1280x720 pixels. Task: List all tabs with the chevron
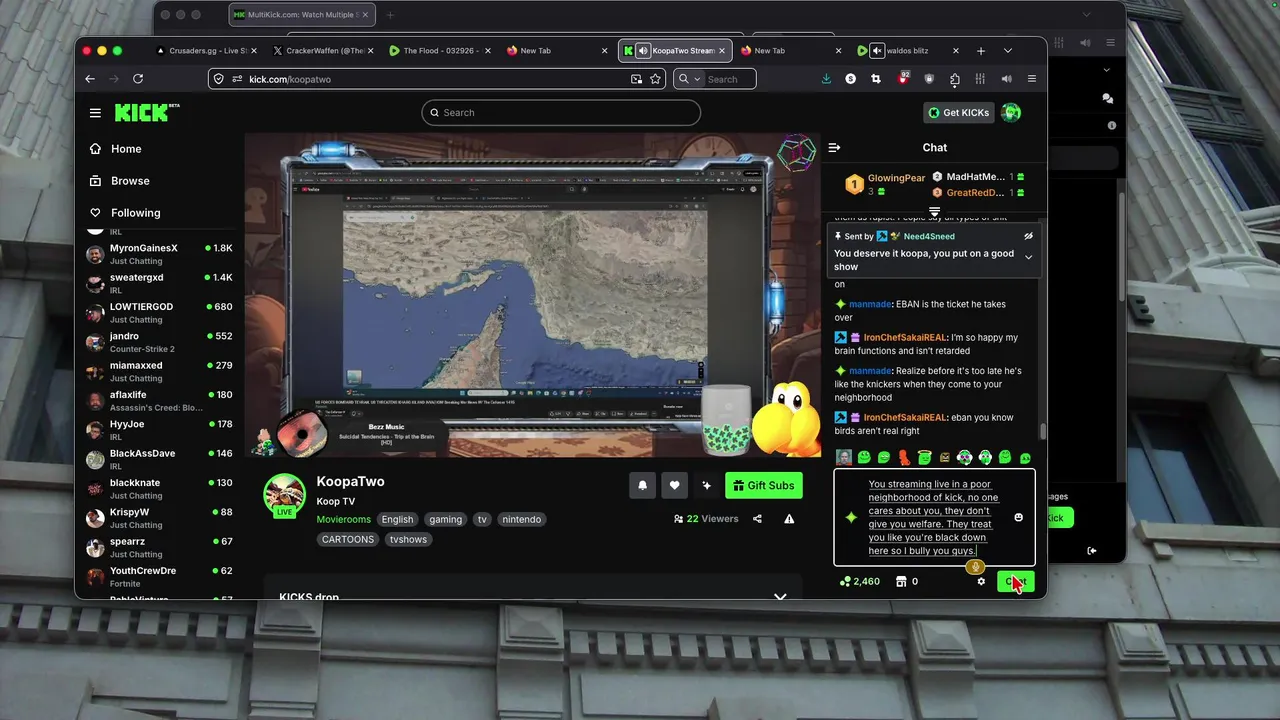(1008, 51)
